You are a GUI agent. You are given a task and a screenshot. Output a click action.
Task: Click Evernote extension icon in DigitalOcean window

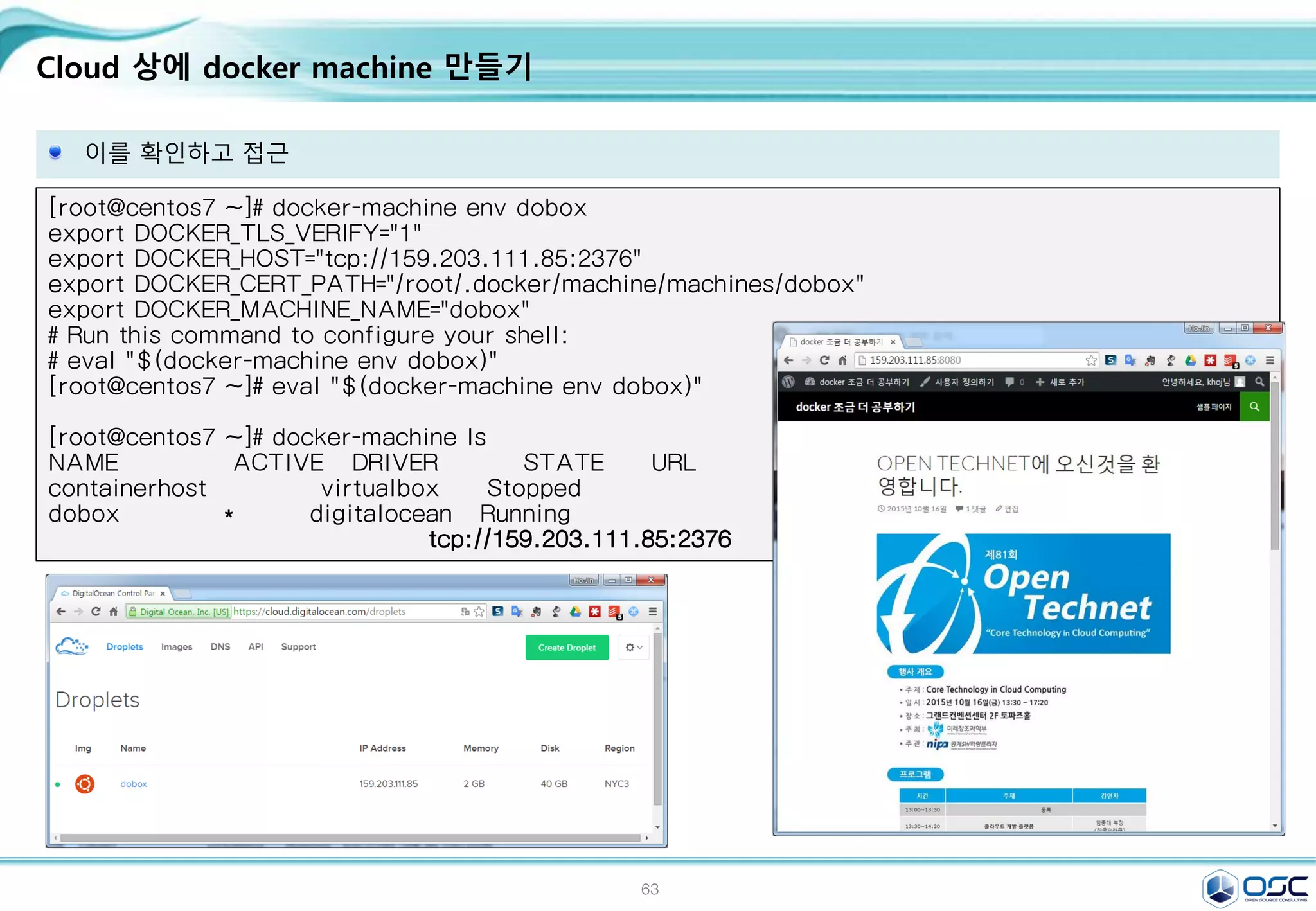coord(537,612)
